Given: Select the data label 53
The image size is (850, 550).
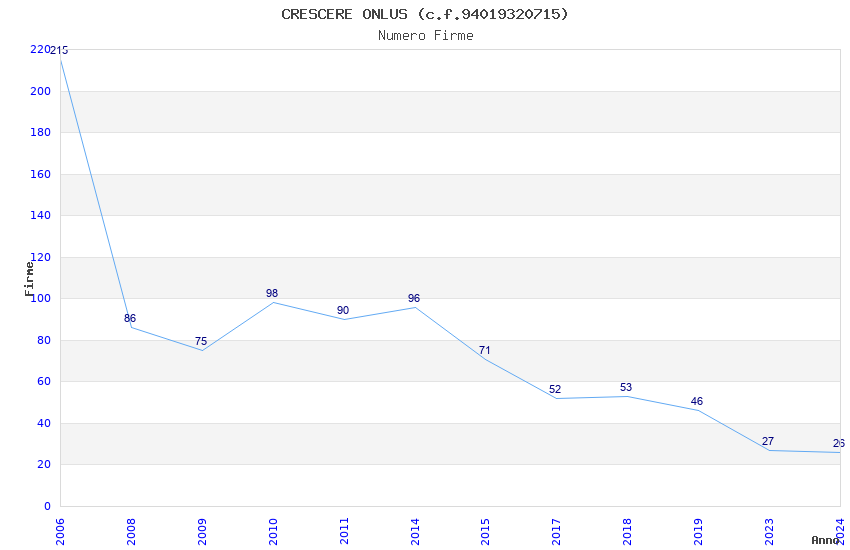Looking at the screenshot, I should 626,387.
